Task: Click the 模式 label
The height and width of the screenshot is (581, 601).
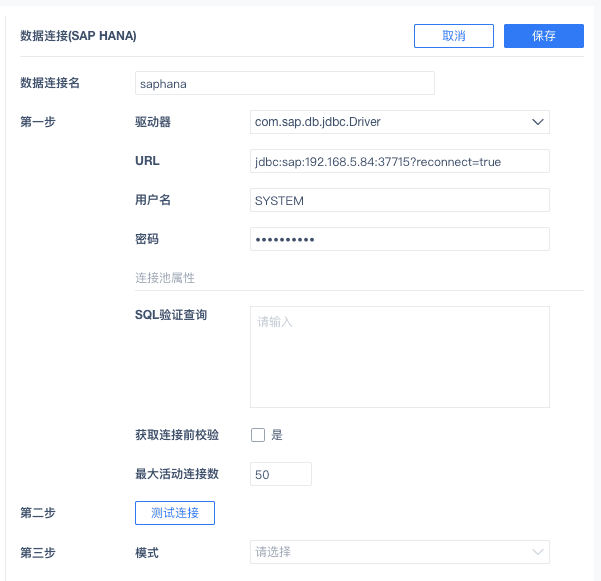Action: tap(147, 553)
